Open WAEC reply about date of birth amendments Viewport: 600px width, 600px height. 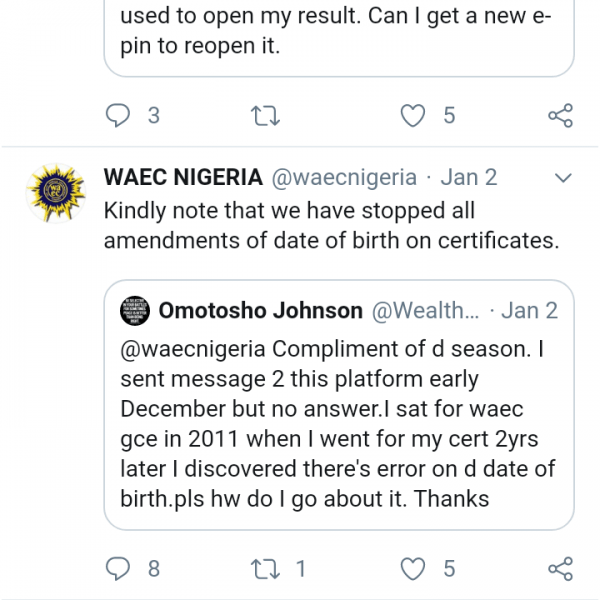(x=330, y=227)
